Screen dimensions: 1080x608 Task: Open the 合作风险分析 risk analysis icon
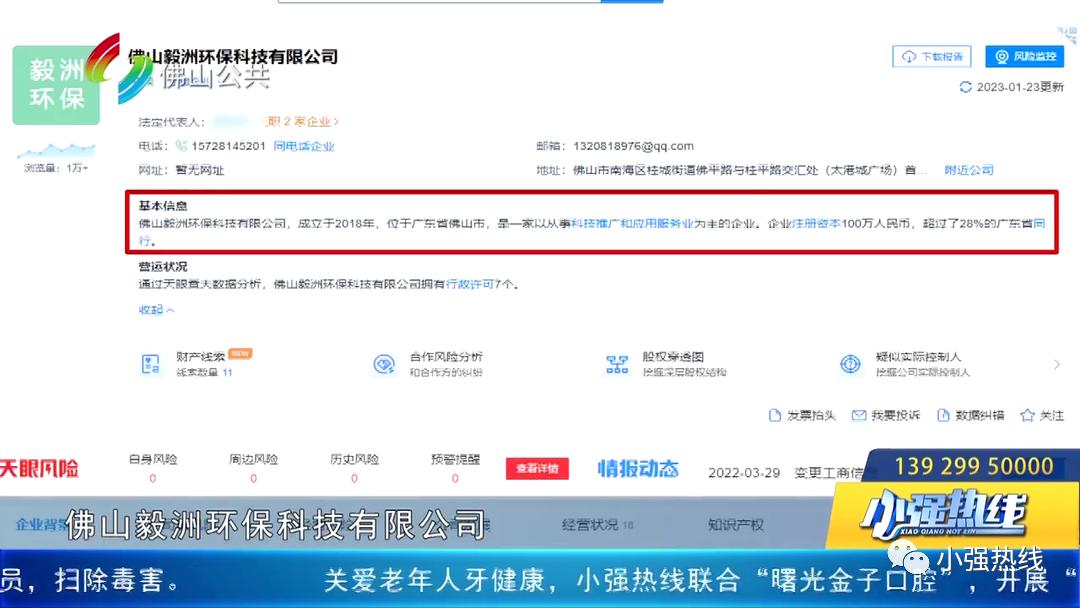[x=384, y=364]
